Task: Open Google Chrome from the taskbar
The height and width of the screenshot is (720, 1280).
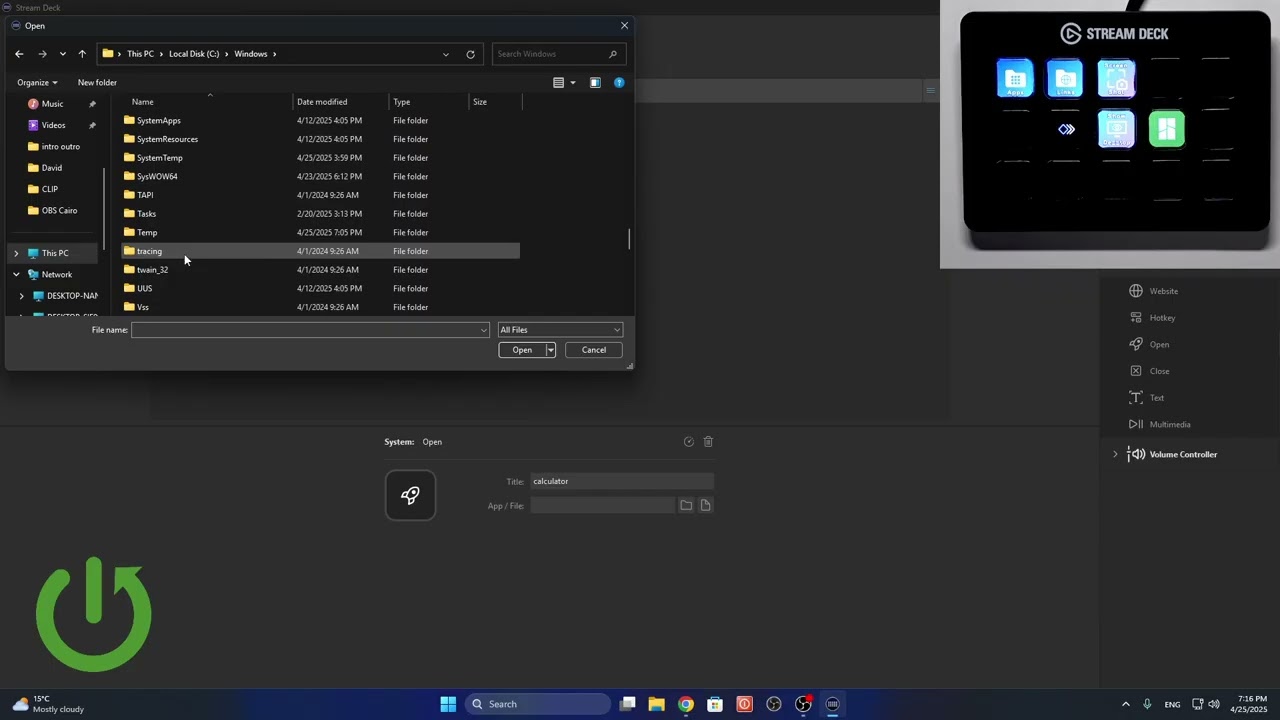Action: click(686, 704)
